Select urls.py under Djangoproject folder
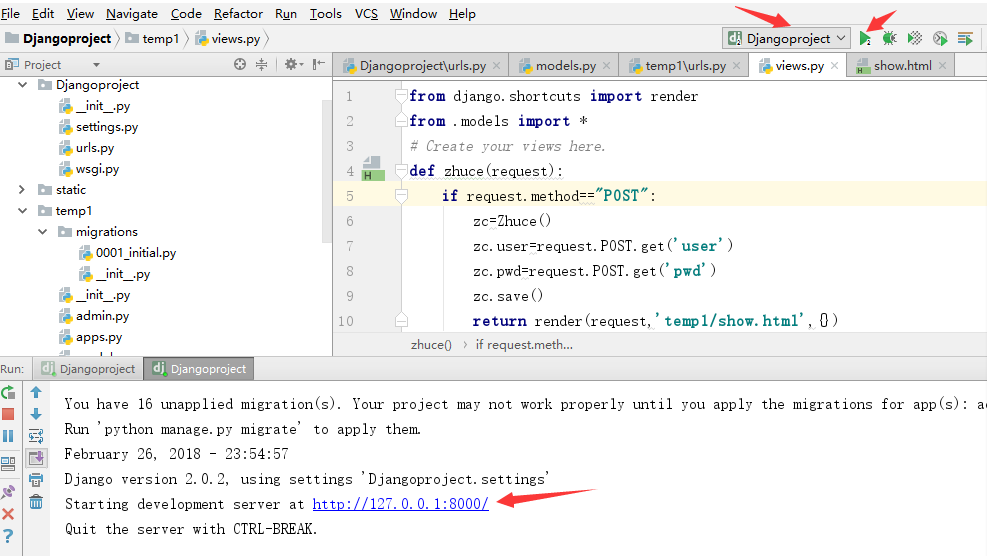987x556 pixels. [x=94, y=147]
